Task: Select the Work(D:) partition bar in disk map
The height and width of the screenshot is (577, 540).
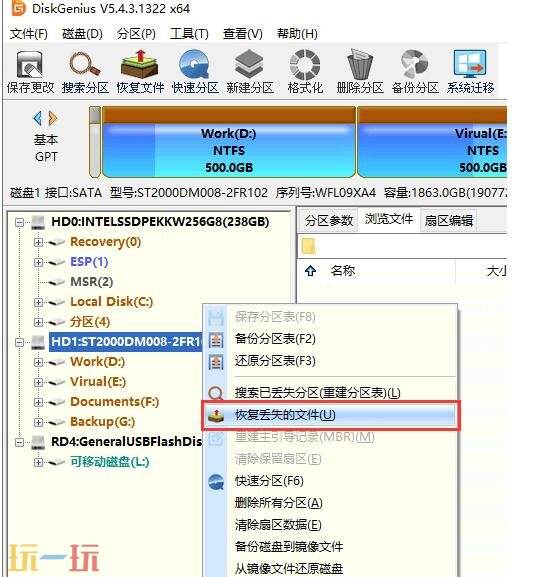Action: pos(229,142)
